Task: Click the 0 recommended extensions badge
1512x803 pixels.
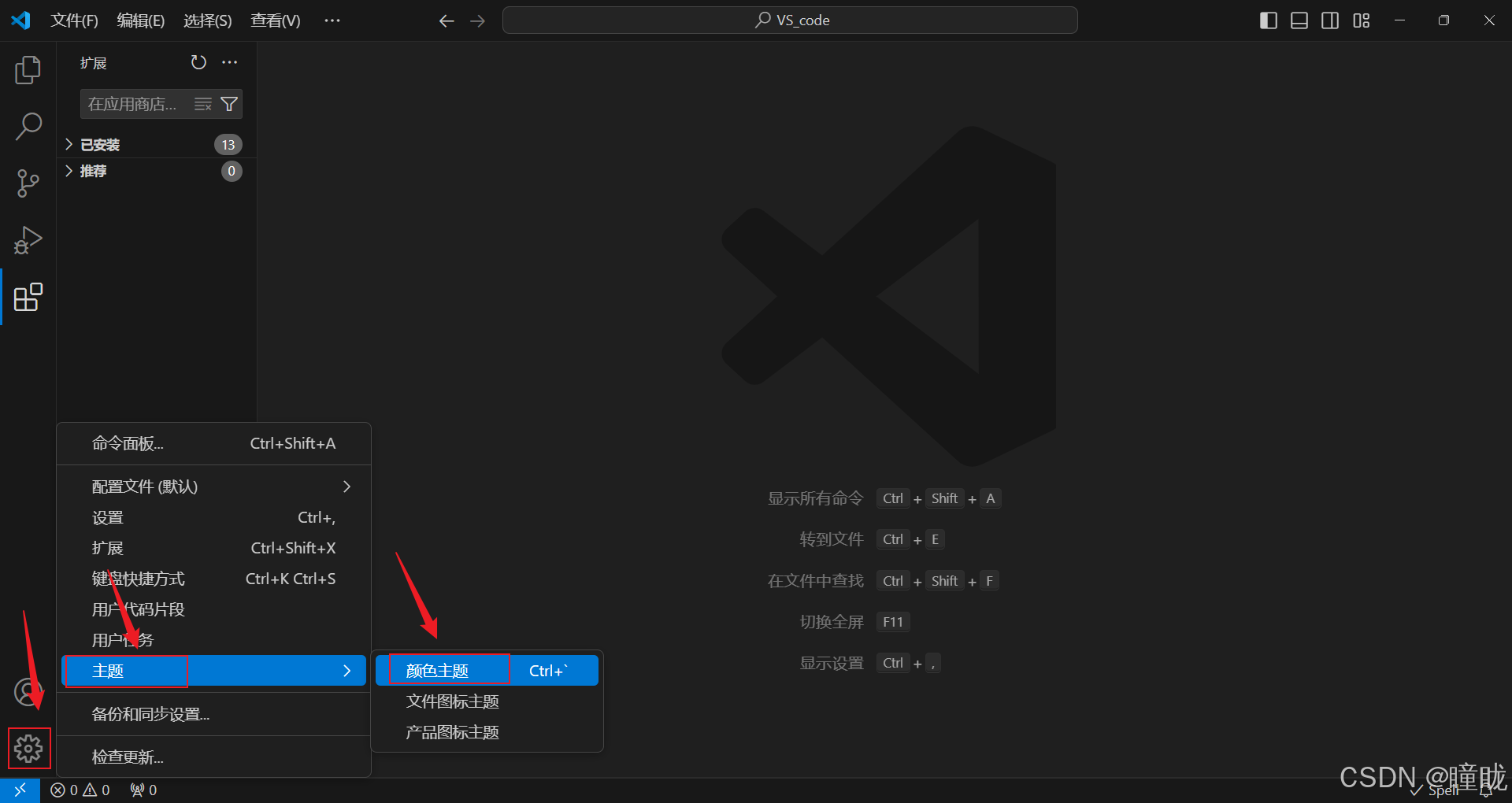Action: click(x=232, y=171)
